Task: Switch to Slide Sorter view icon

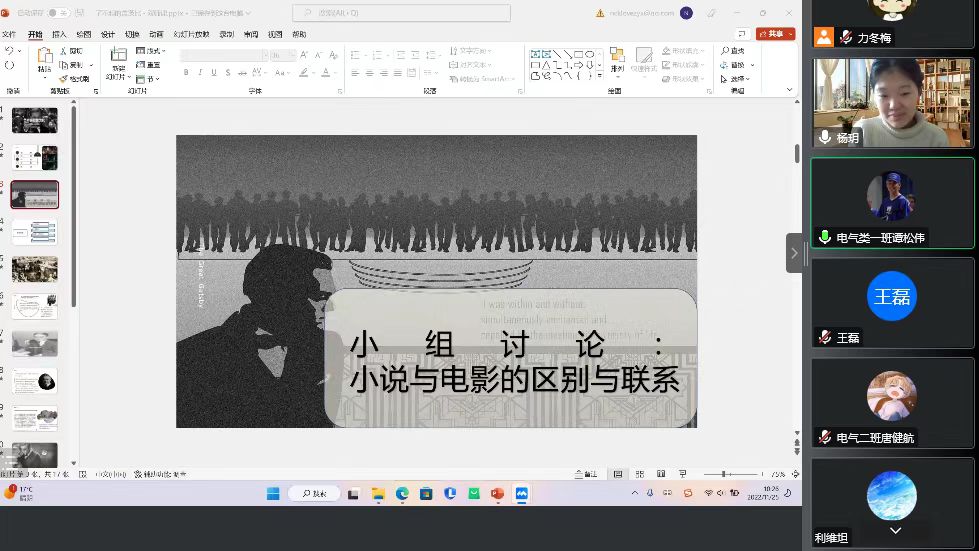Action: pos(640,474)
